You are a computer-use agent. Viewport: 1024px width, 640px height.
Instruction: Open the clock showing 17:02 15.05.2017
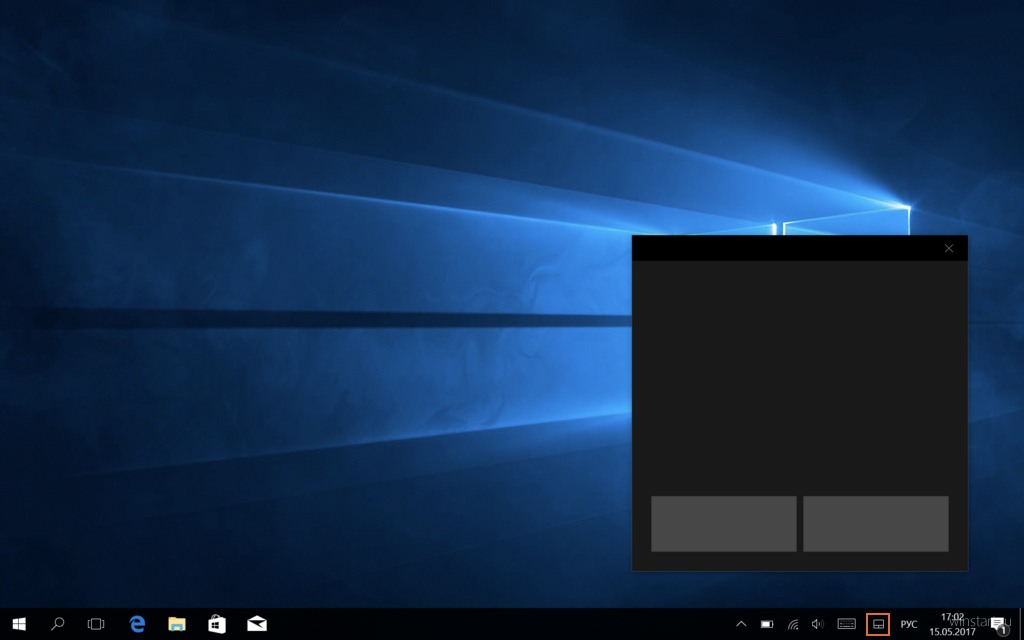(x=952, y=624)
